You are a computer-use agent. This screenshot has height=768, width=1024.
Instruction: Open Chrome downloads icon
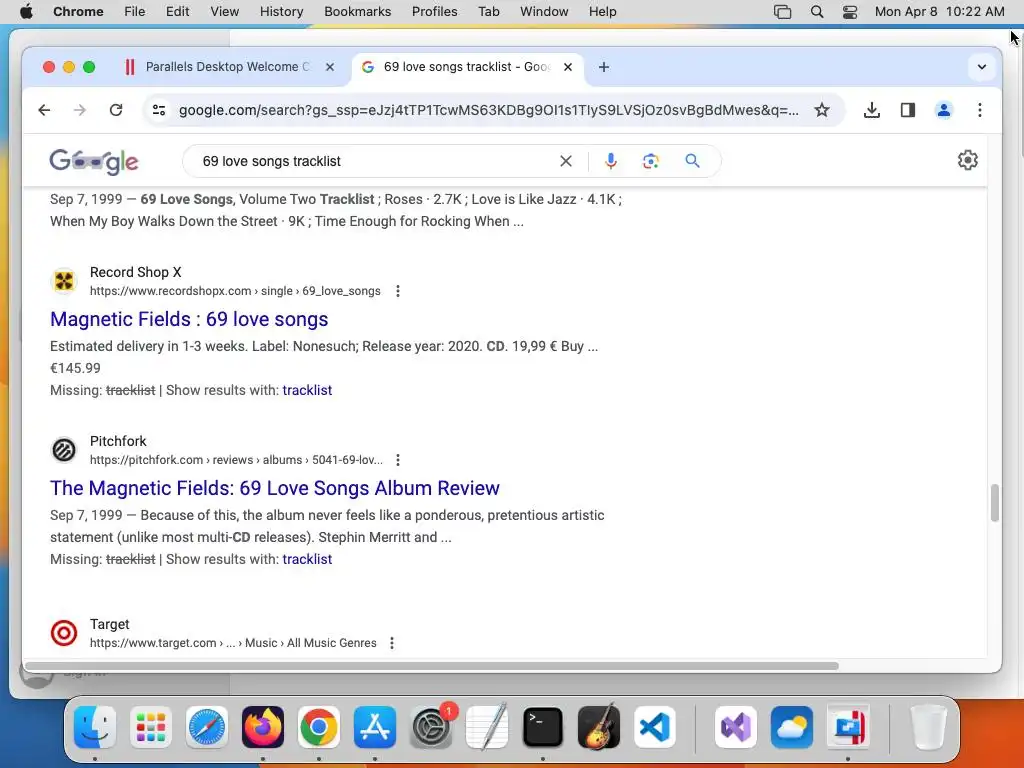tap(871, 110)
